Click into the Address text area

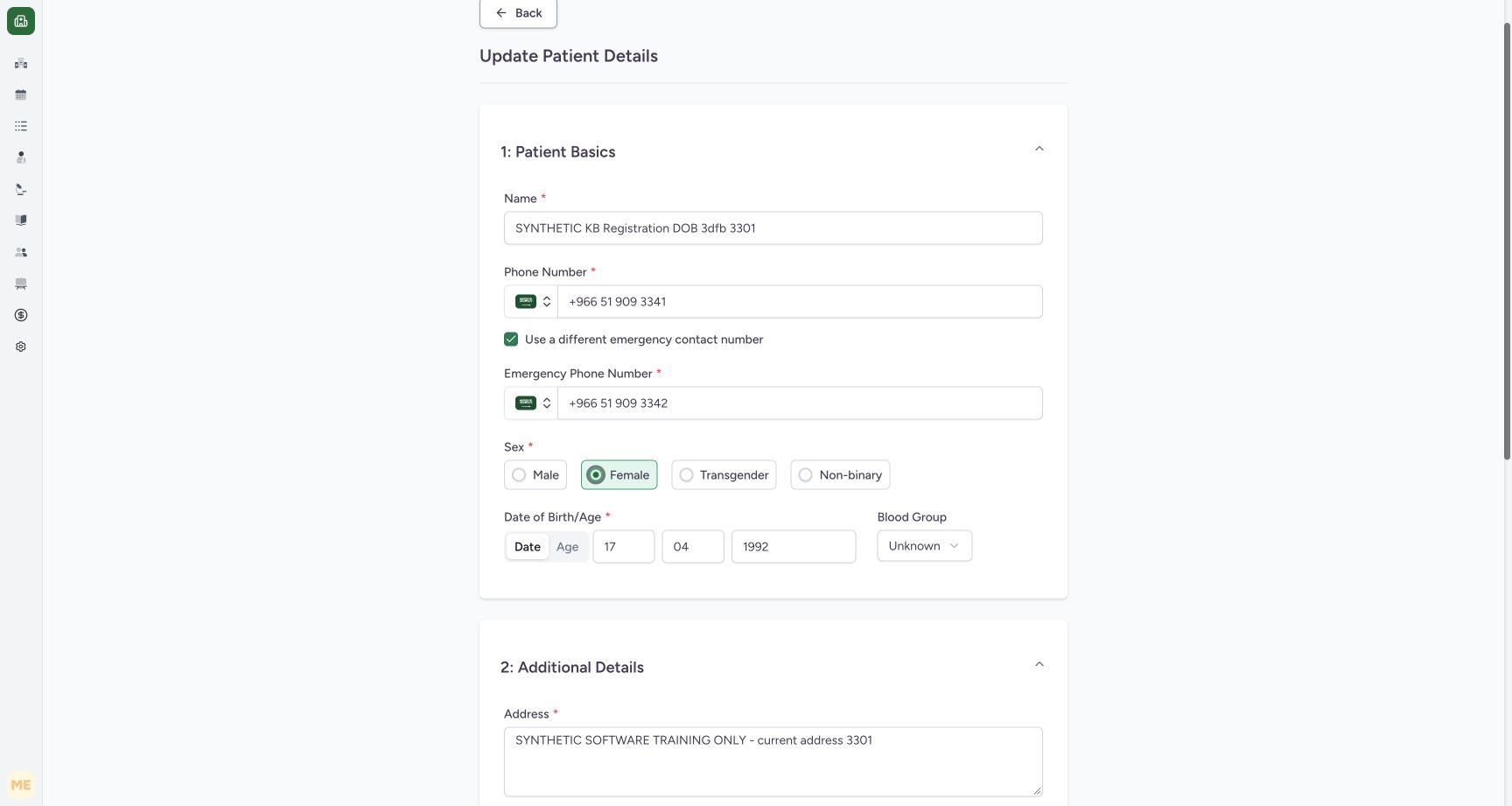coord(773,762)
